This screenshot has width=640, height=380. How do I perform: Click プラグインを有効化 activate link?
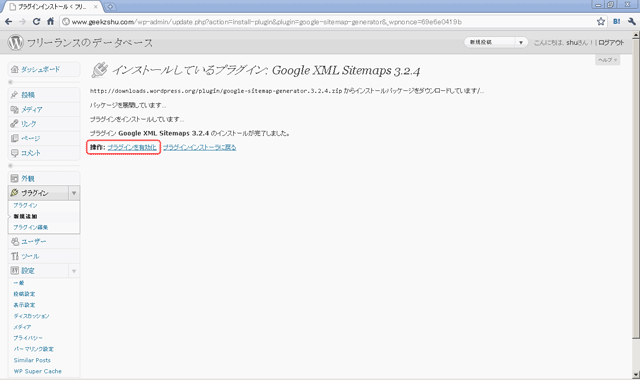132,147
